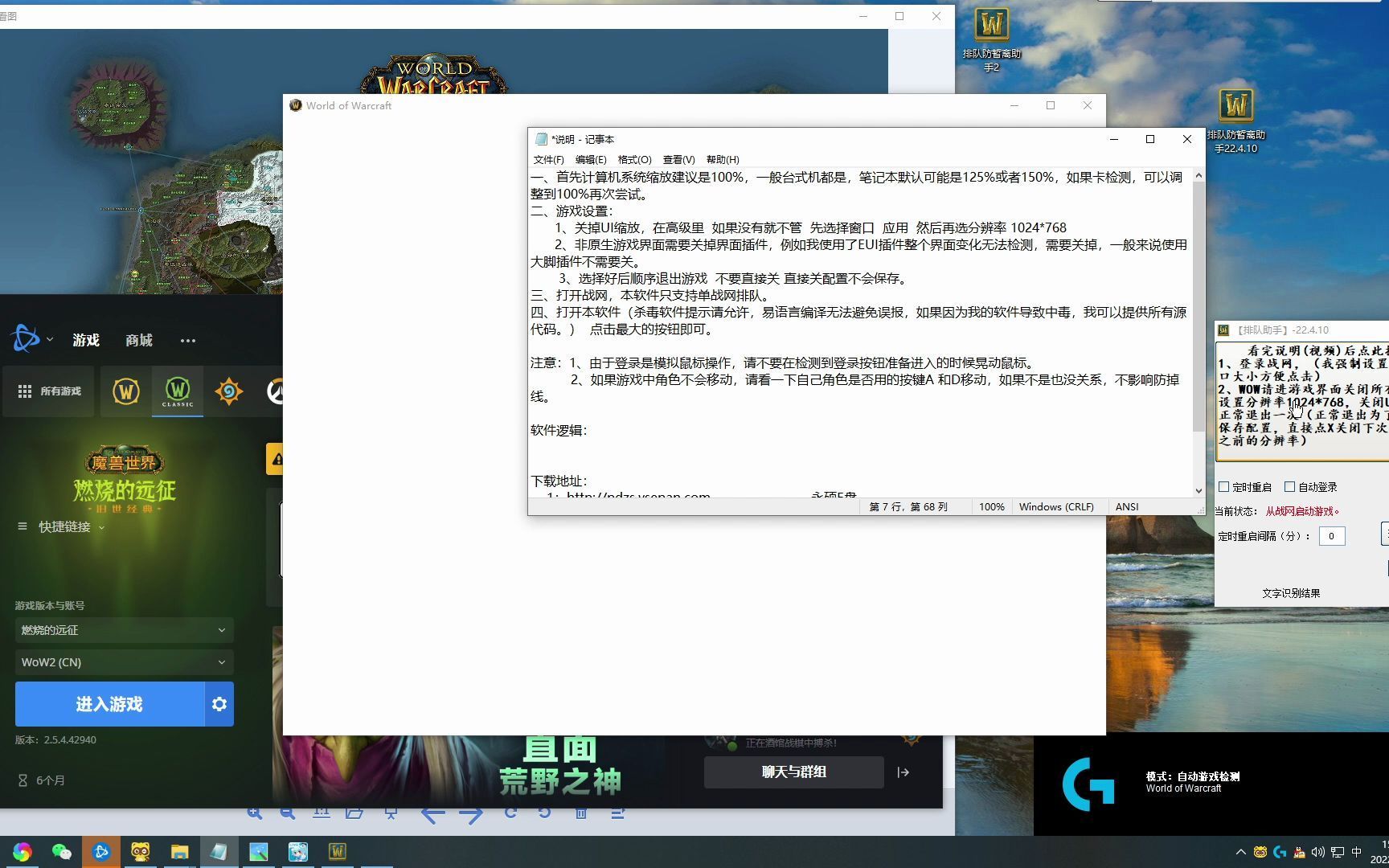Open the 格式(O) menu in Notepad
The image size is (1389, 868).
[x=635, y=160]
